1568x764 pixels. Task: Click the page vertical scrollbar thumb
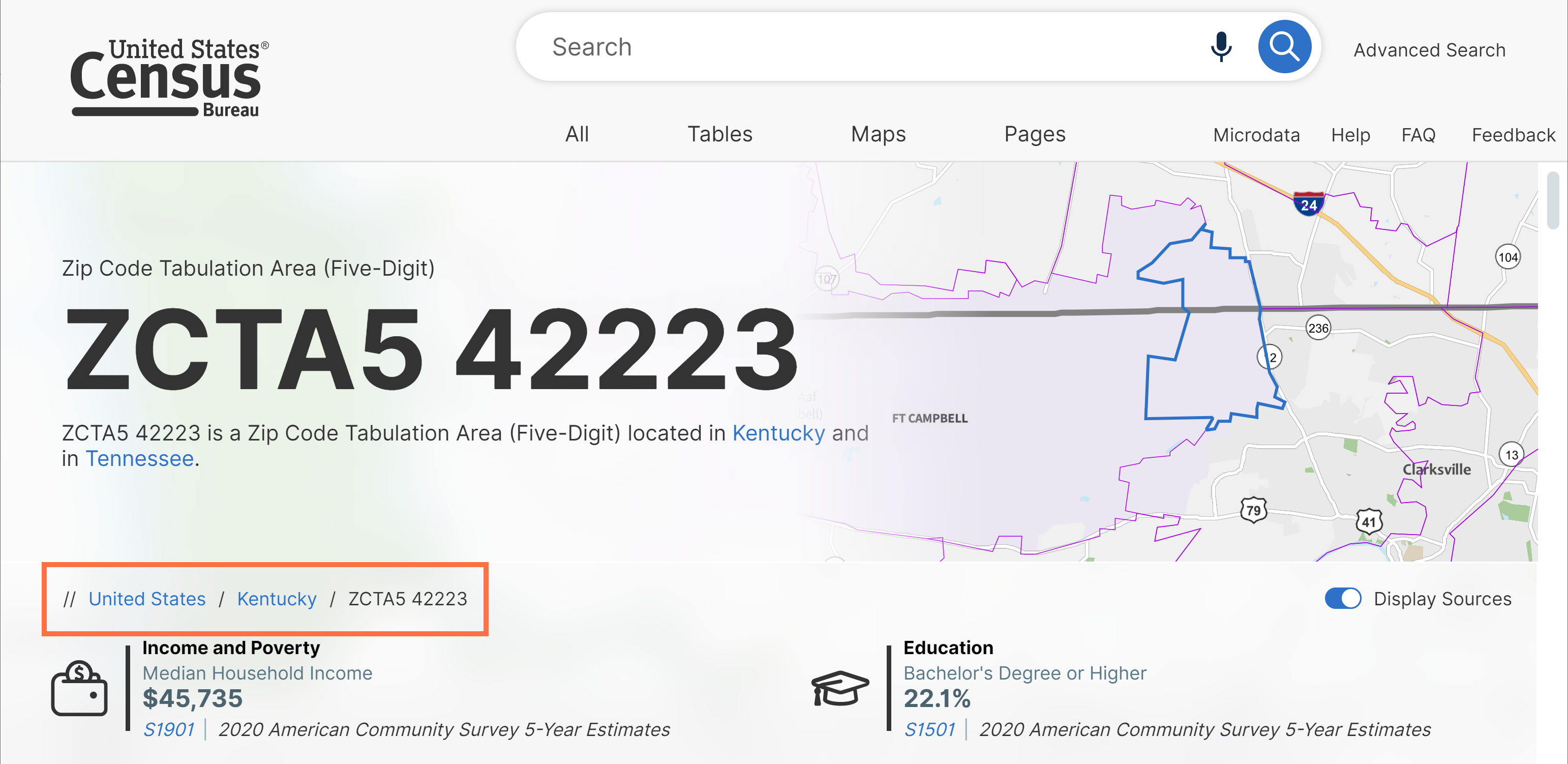(1553, 200)
